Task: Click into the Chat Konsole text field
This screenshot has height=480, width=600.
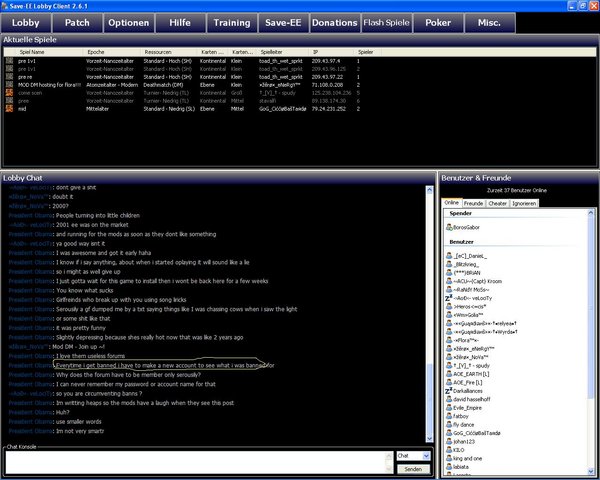Action: (195, 461)
